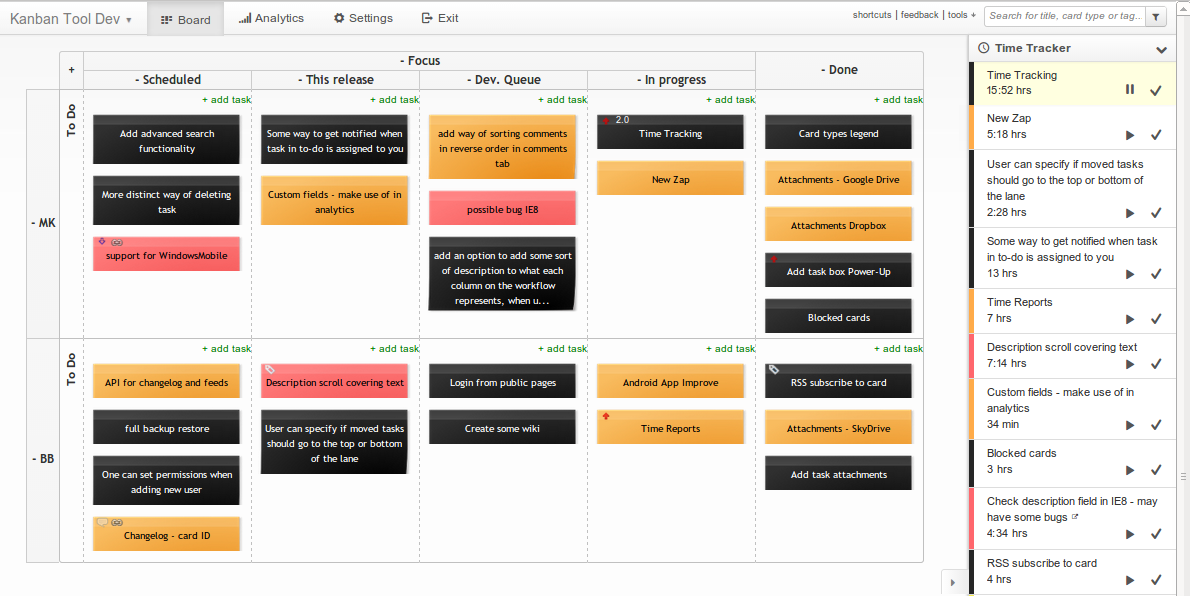Collapse the Time Tracker panel chevron
The image size is (1190, 596).
pos(1161,49)
